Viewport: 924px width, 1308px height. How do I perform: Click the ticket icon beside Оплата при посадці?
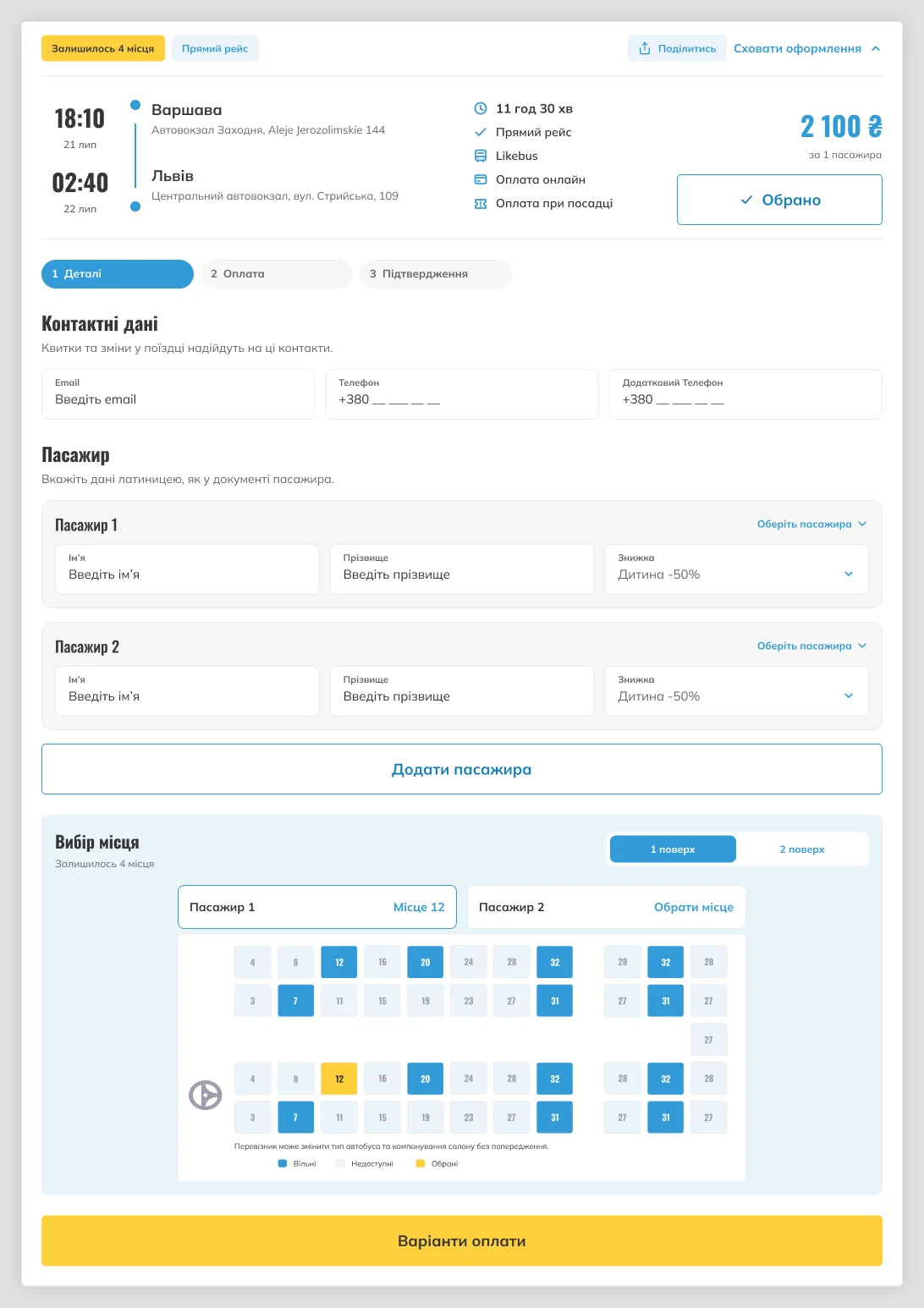click(481, 204)
